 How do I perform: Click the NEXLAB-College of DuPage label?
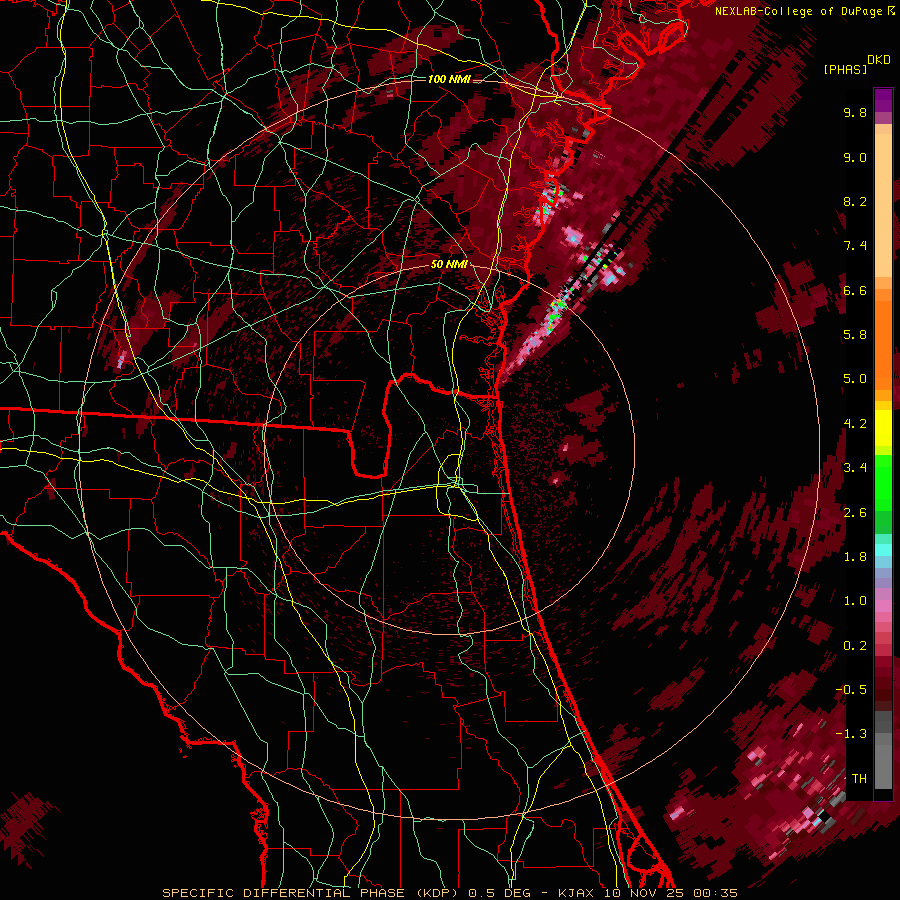(x=799, y=11)
